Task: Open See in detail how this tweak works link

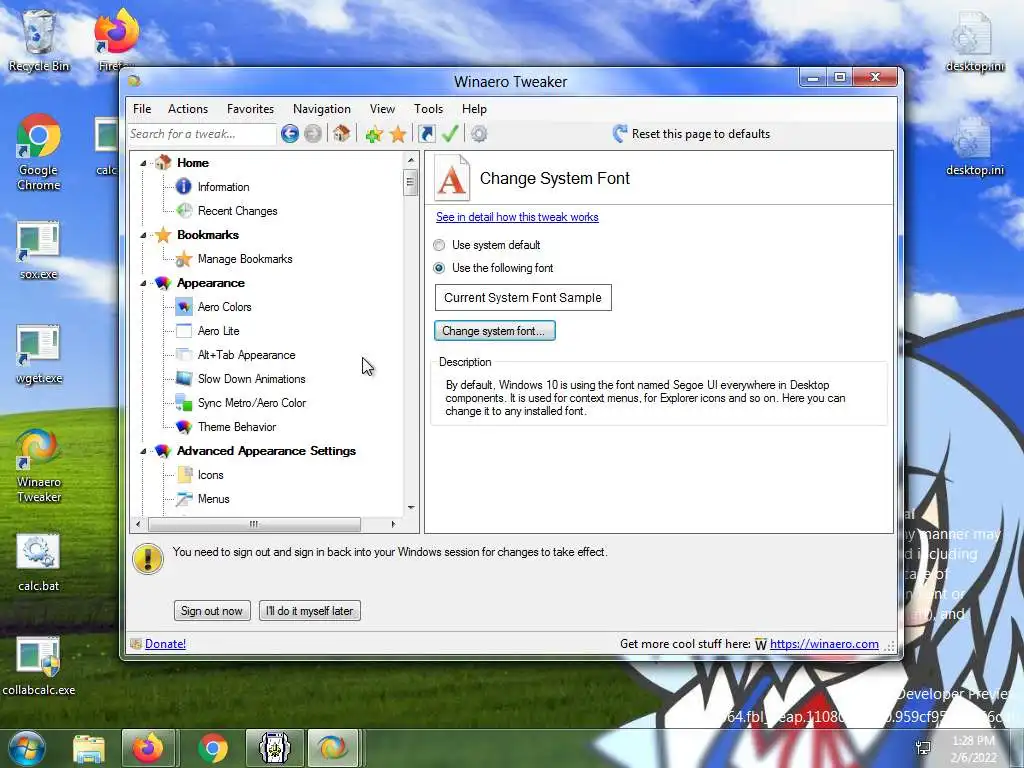Action: tap(517, 217)
